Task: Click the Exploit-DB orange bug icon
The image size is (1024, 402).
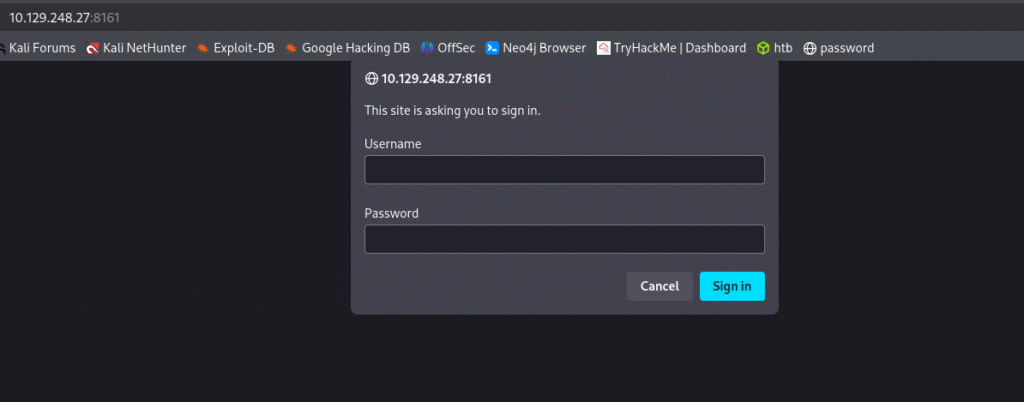Action: tap(203, 48)
